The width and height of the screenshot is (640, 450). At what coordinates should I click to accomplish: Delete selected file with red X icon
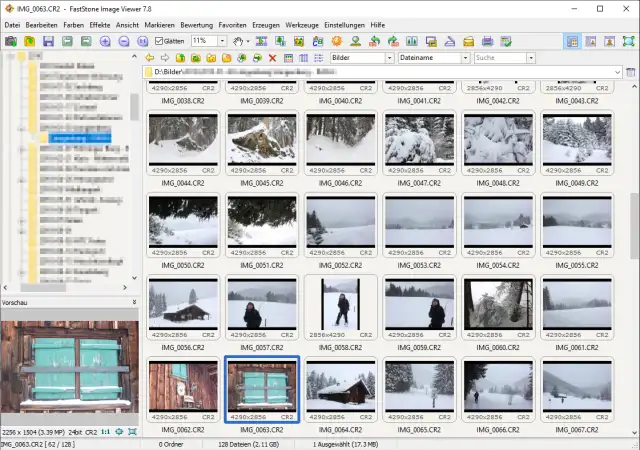point(273,58)
